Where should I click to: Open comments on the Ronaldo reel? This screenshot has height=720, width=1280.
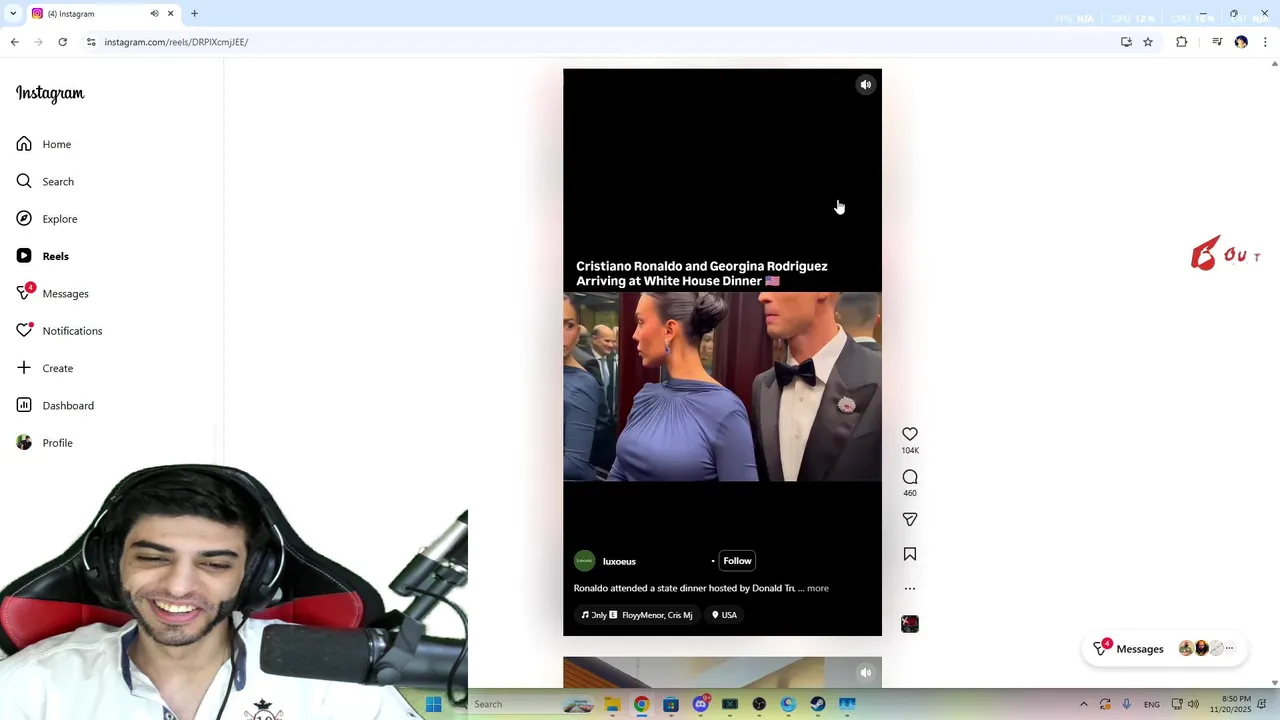coord(910,477)
